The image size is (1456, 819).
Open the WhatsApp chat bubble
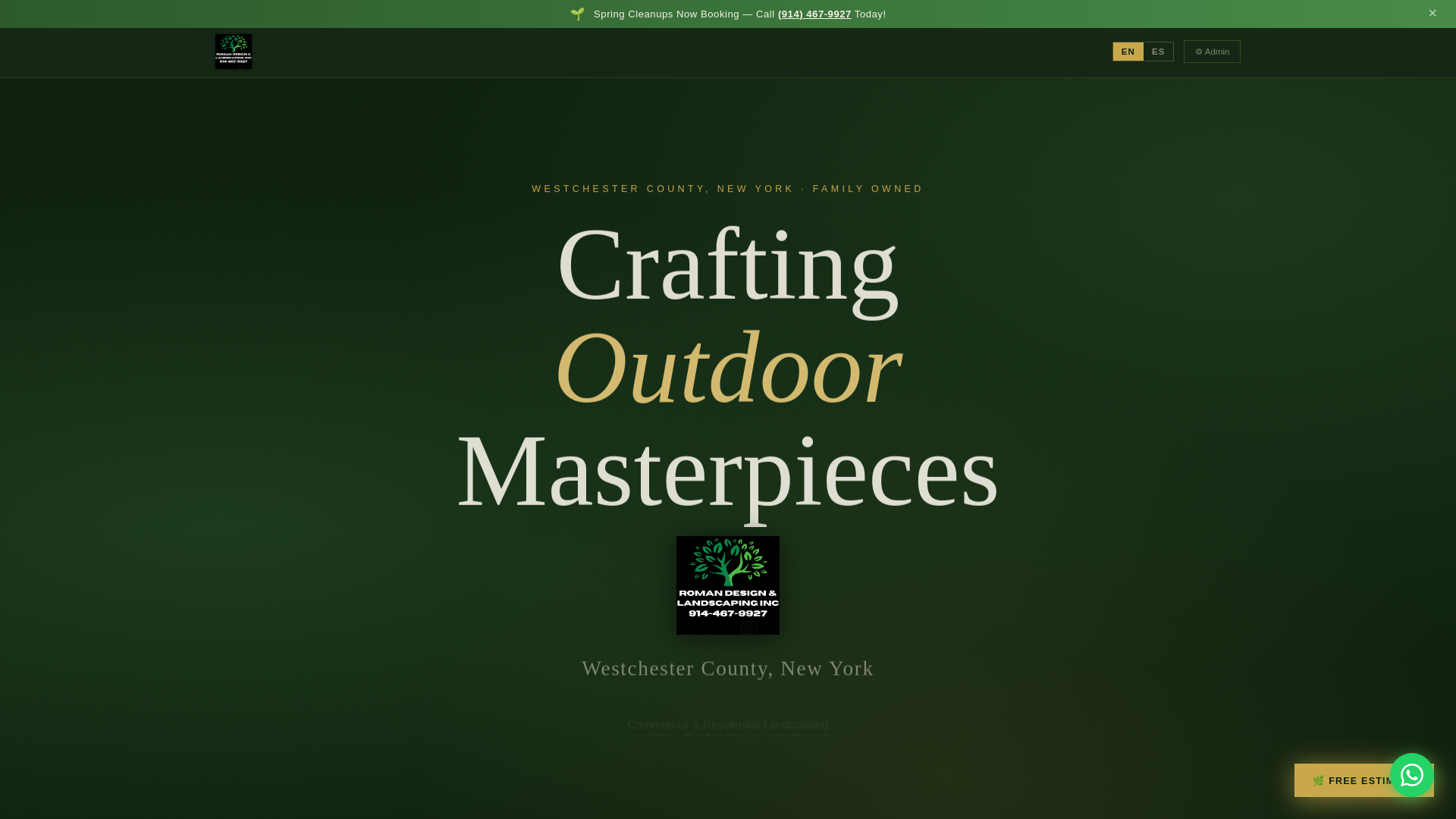[x=1411, y=775]
